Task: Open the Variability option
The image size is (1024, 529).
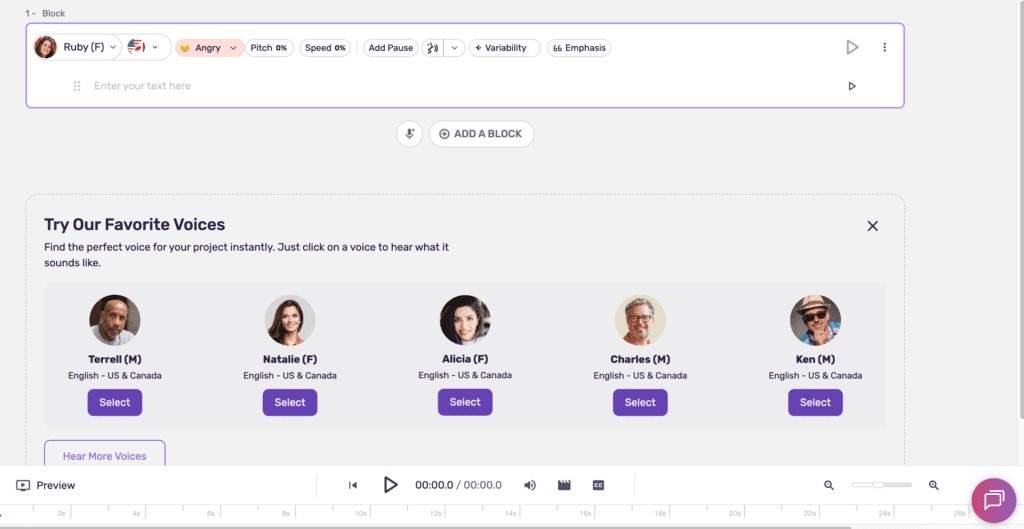Action: [x=505, y=48]
